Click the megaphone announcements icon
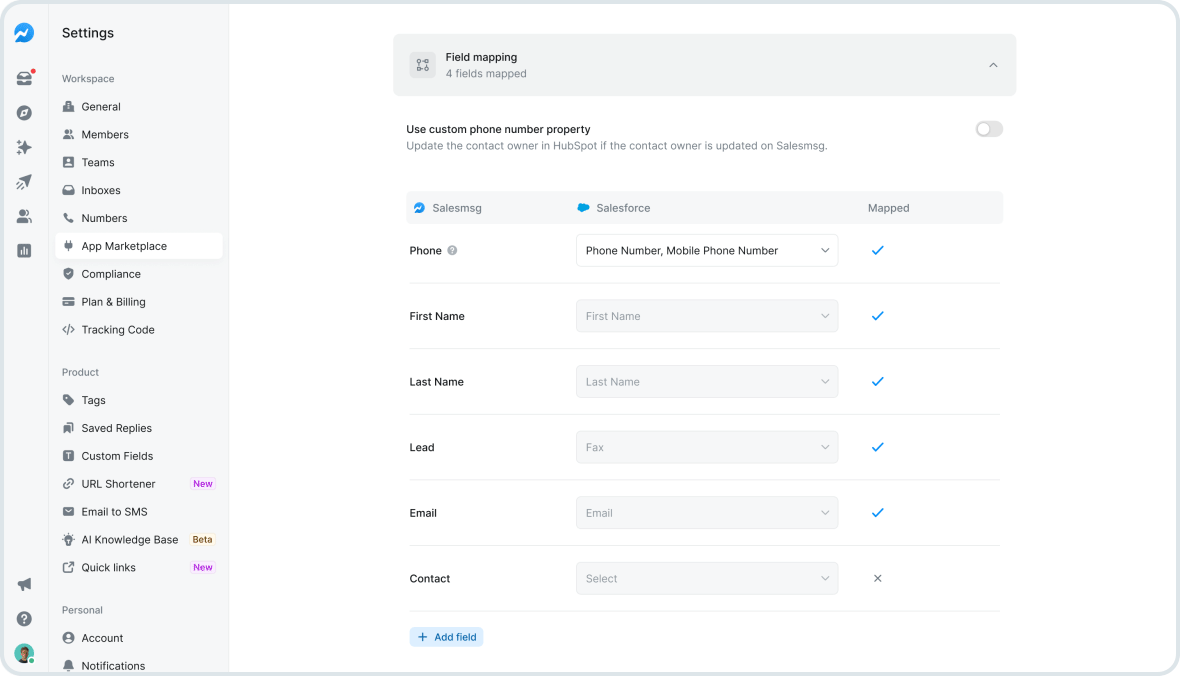The width and height of the screenshot is (1180, 676). (24, 584)
